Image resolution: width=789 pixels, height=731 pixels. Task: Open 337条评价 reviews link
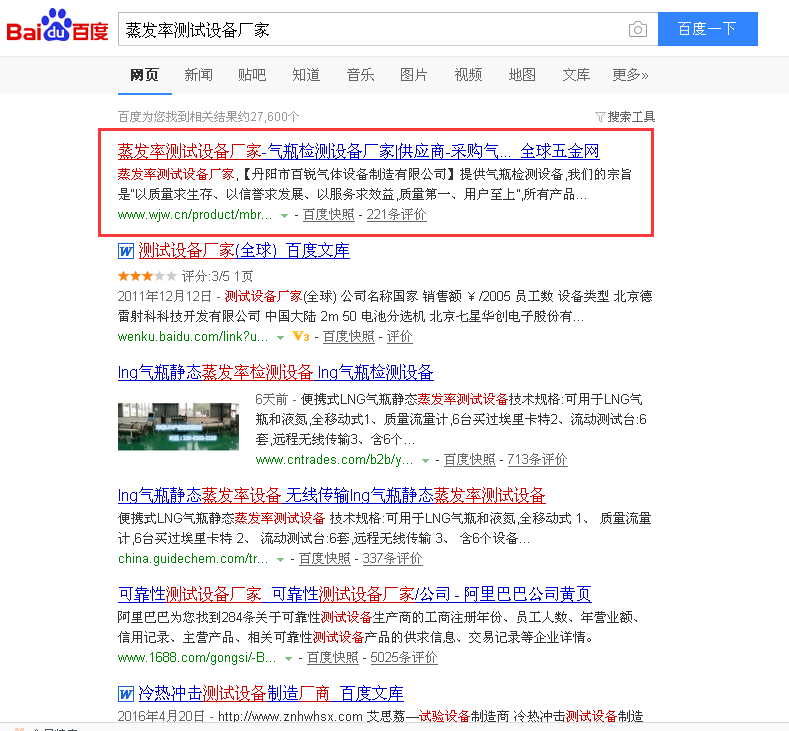coord(392,558)
